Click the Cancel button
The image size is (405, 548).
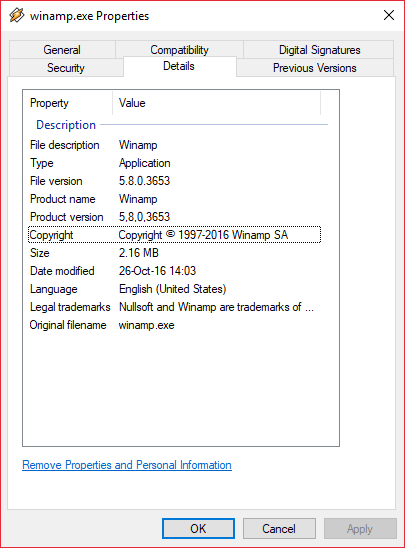click(x=279, y=528)
